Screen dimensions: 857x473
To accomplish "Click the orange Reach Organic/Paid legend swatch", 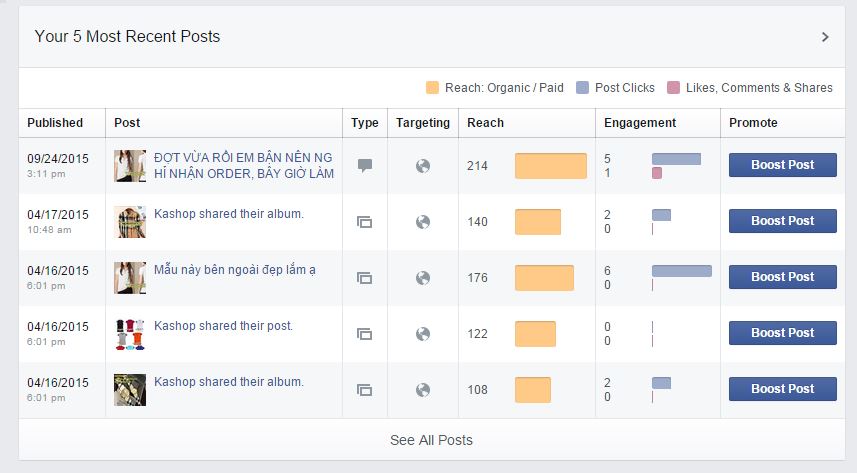I will [432, 88].
